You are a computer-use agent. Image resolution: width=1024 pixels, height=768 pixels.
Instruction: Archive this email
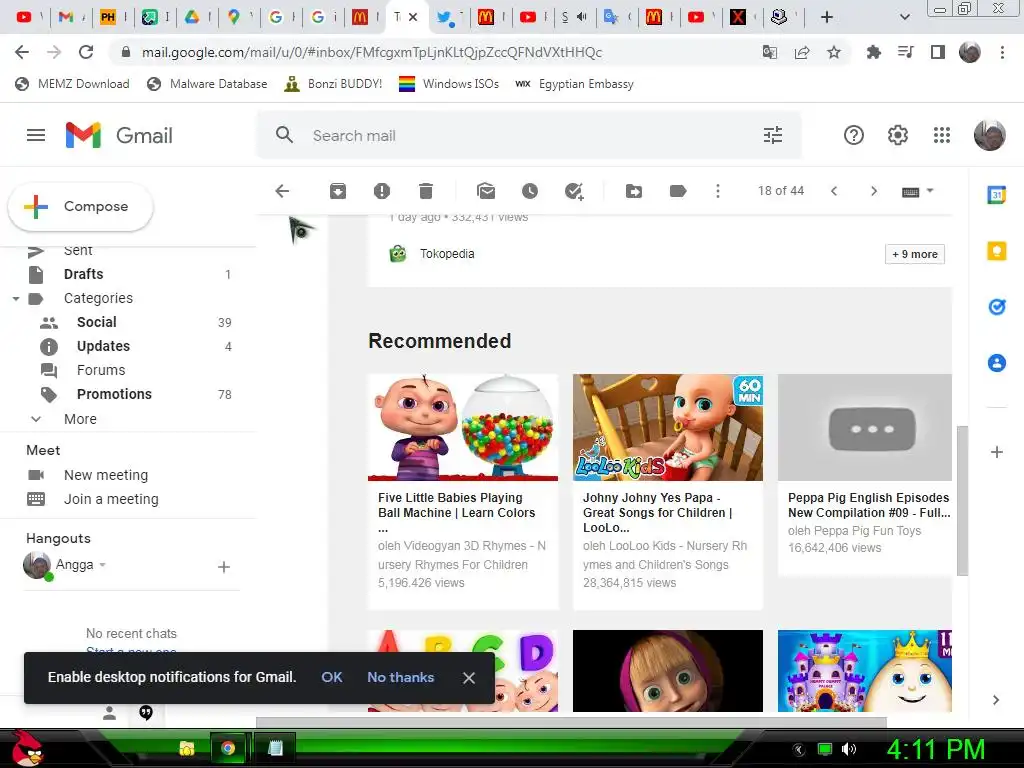pos(338,191)
